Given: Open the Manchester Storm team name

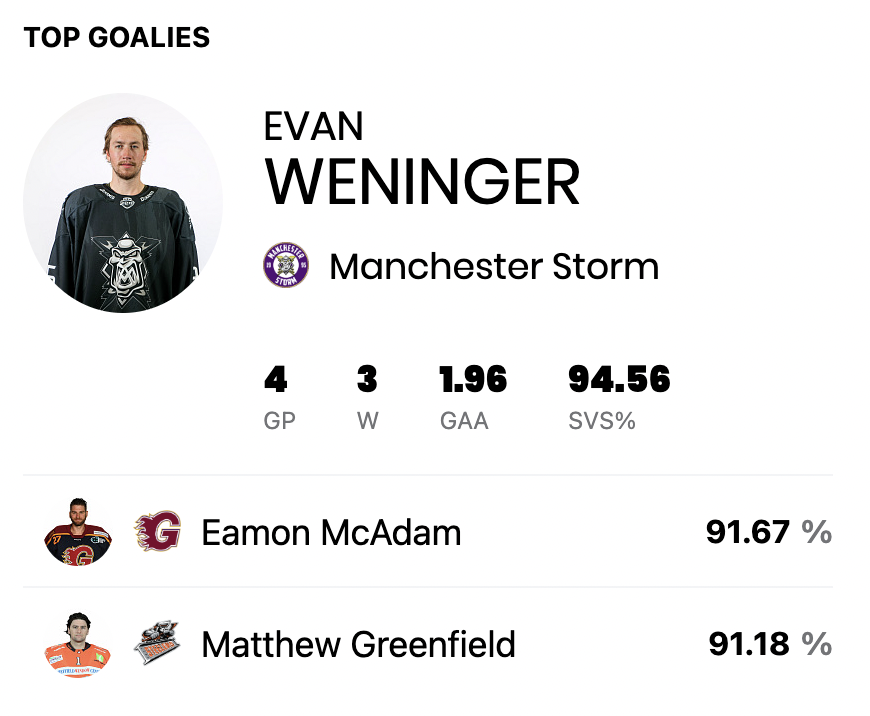Looking at the screenshot, I should point(494,266).
